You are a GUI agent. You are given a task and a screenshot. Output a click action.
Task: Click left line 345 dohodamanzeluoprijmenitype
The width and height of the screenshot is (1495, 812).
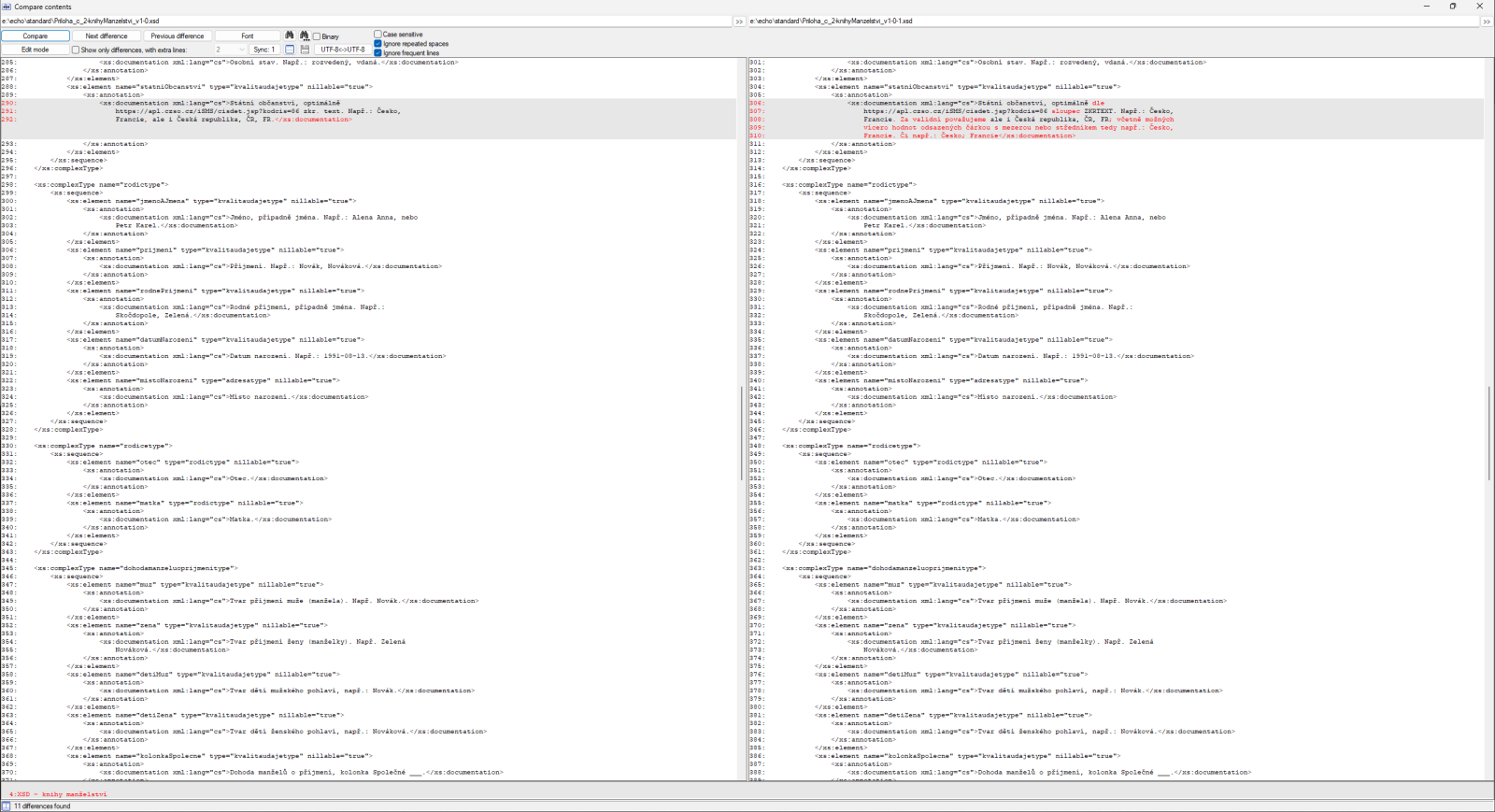click(135, 568)
